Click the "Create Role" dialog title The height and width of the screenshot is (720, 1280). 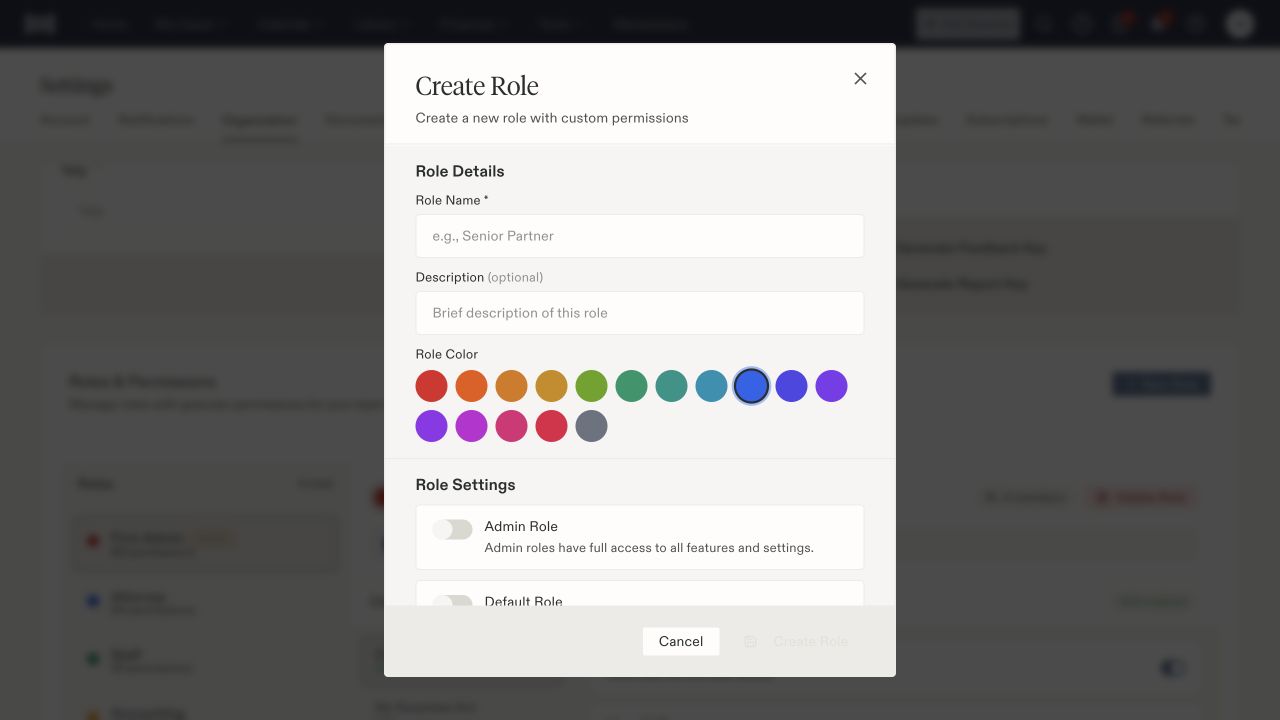click(477, 86)
